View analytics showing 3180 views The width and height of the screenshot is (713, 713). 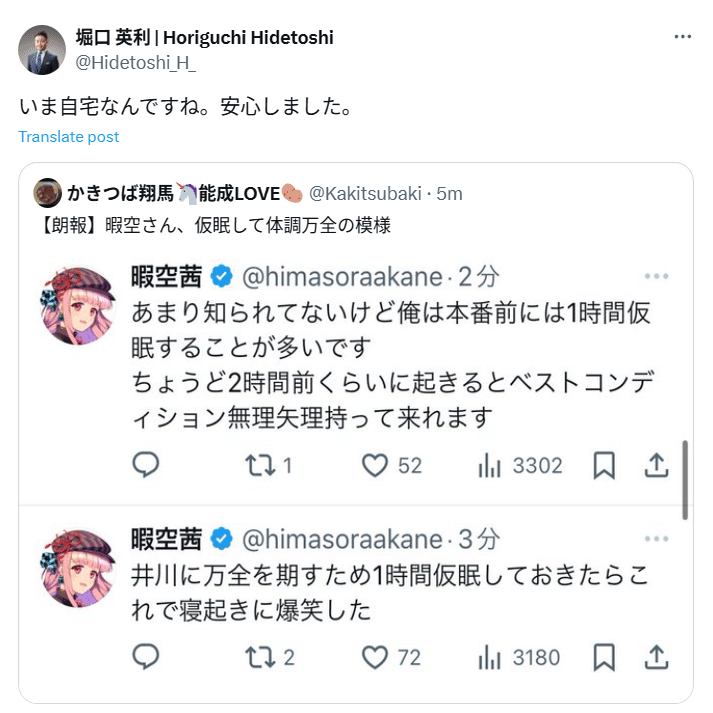point(491,657)
